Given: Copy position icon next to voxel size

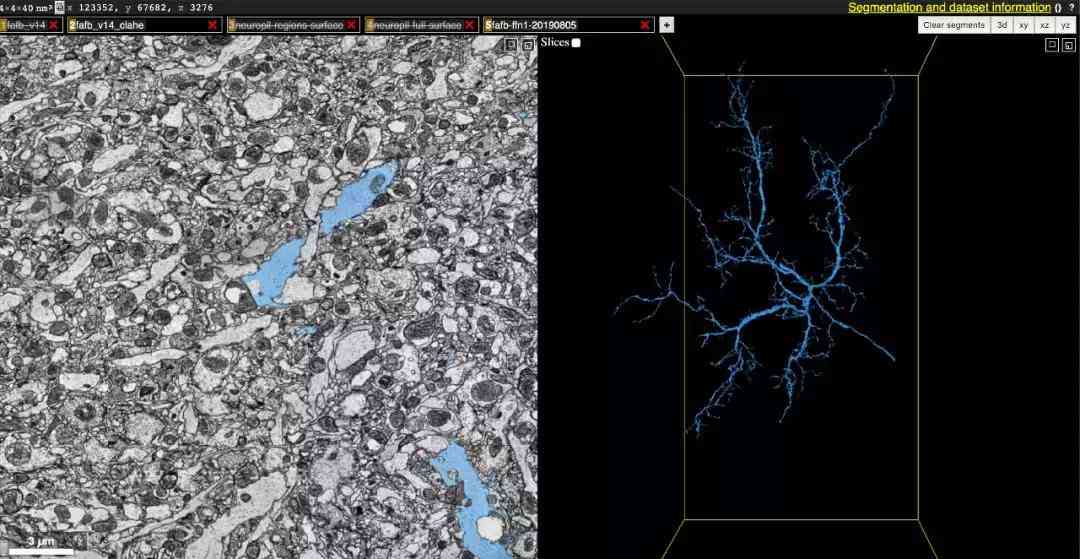Looking at the screenshot, I should [59, 8].
